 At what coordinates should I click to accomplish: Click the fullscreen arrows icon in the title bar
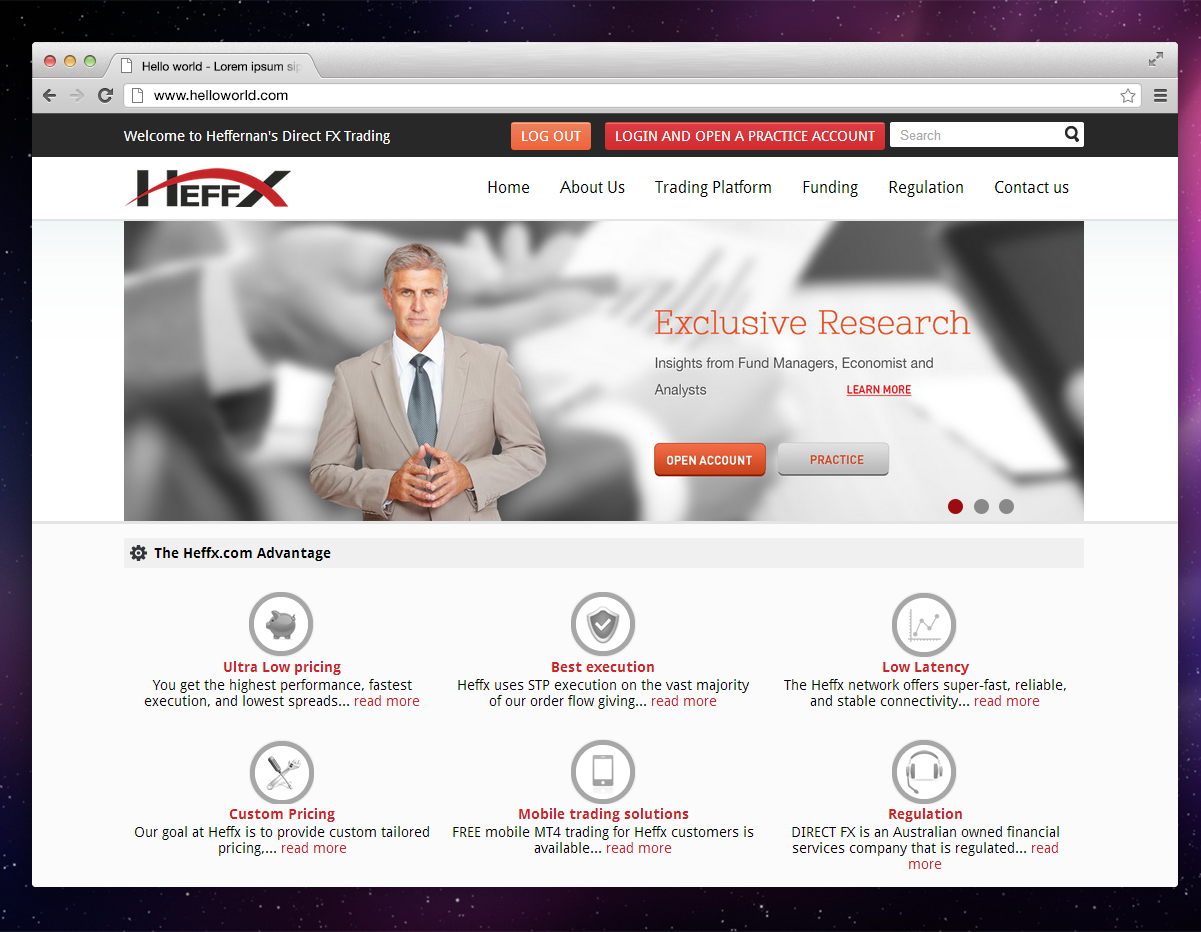[x=1156, y=59]
